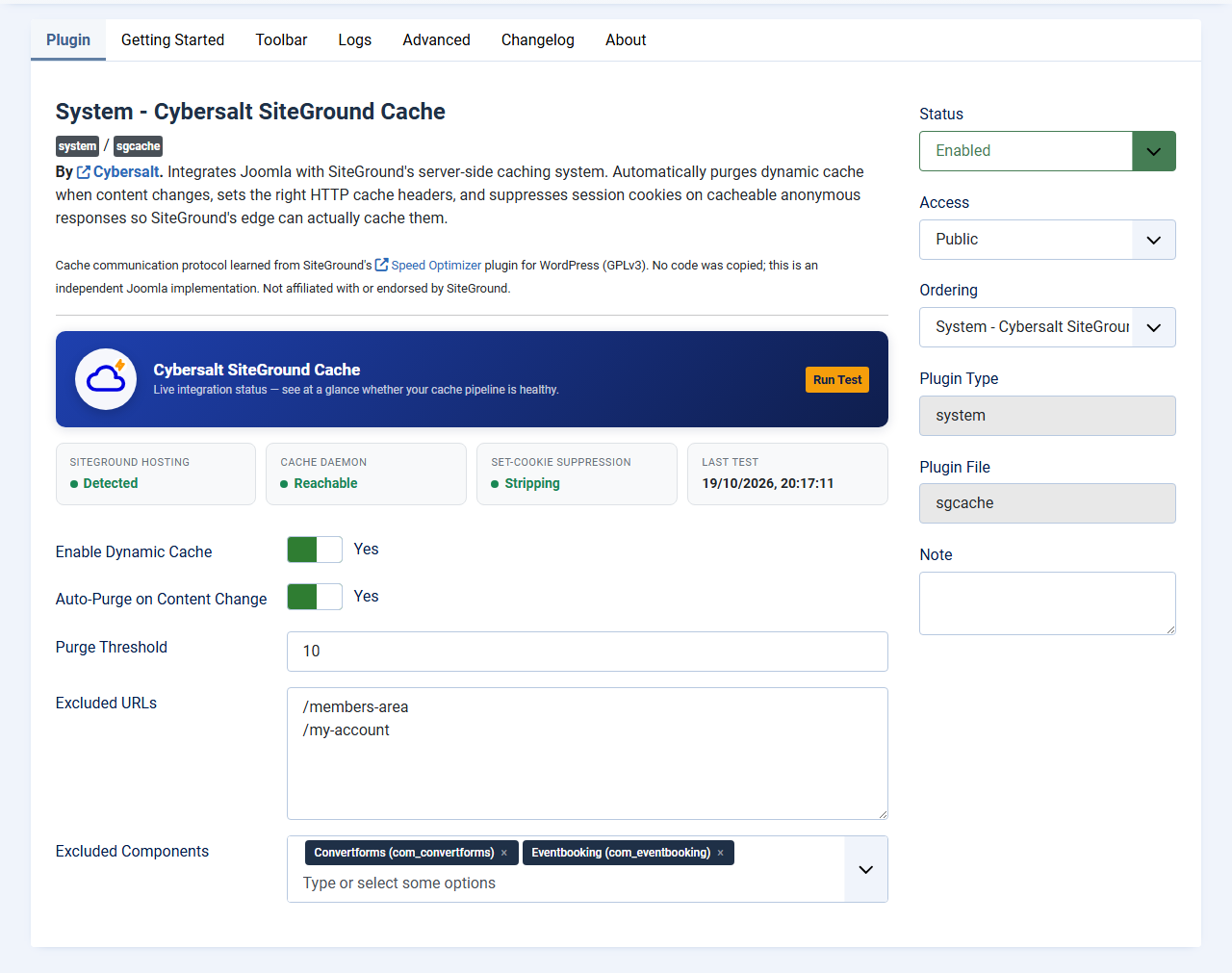Open the Logs tab
This screenshot has height=973, width=1232.
click(354, 39)
